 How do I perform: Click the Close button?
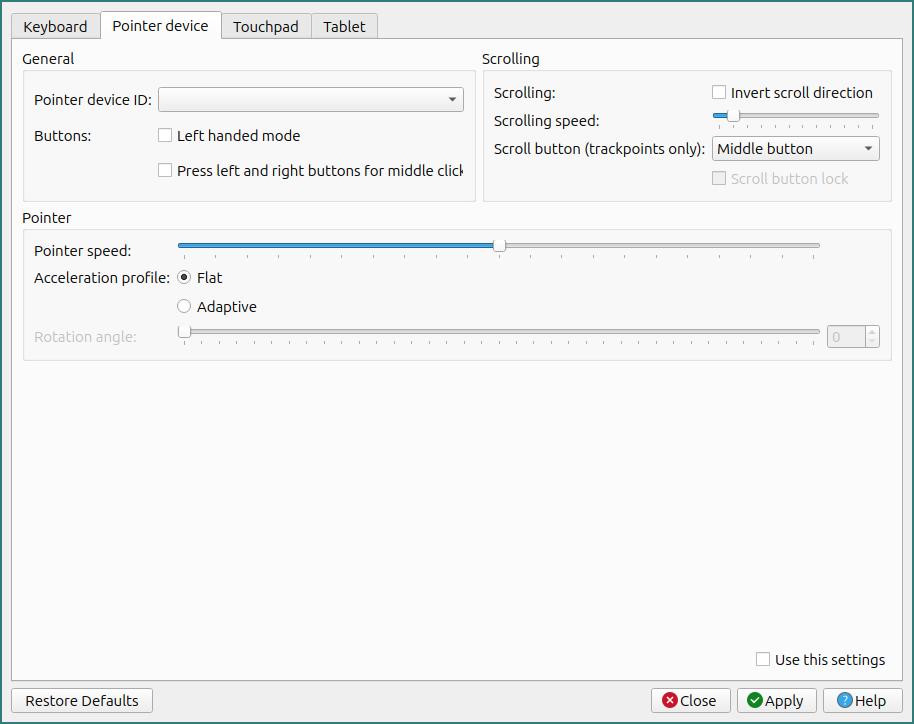coord(690,701)
